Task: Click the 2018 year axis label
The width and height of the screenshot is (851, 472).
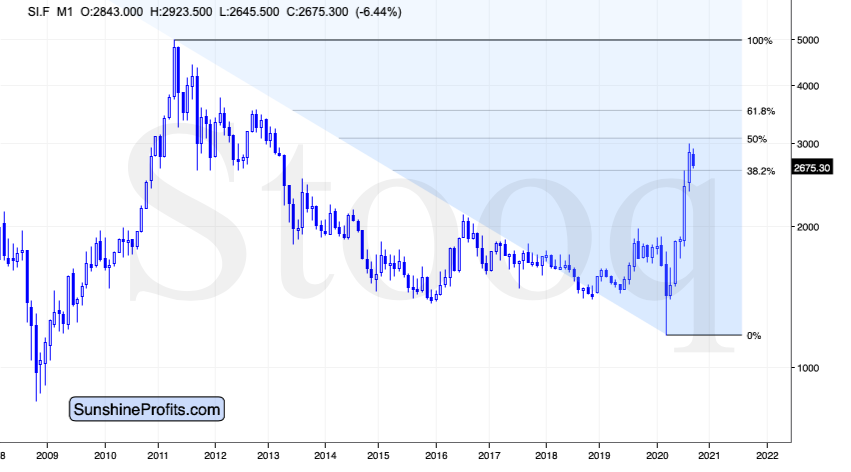Action: [545, 456]
